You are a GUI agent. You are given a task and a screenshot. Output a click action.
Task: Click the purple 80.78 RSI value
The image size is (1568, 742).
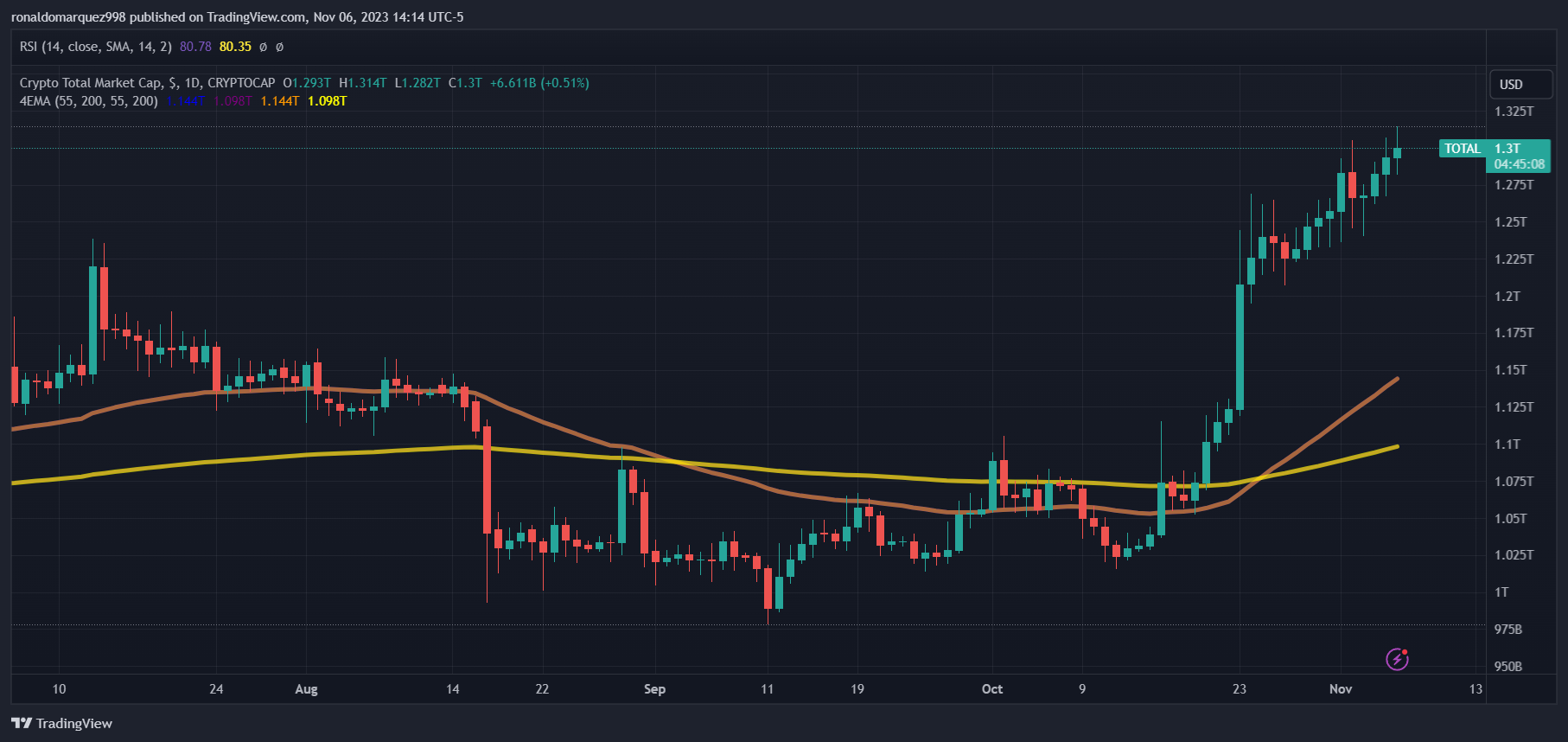coord(195,47)
